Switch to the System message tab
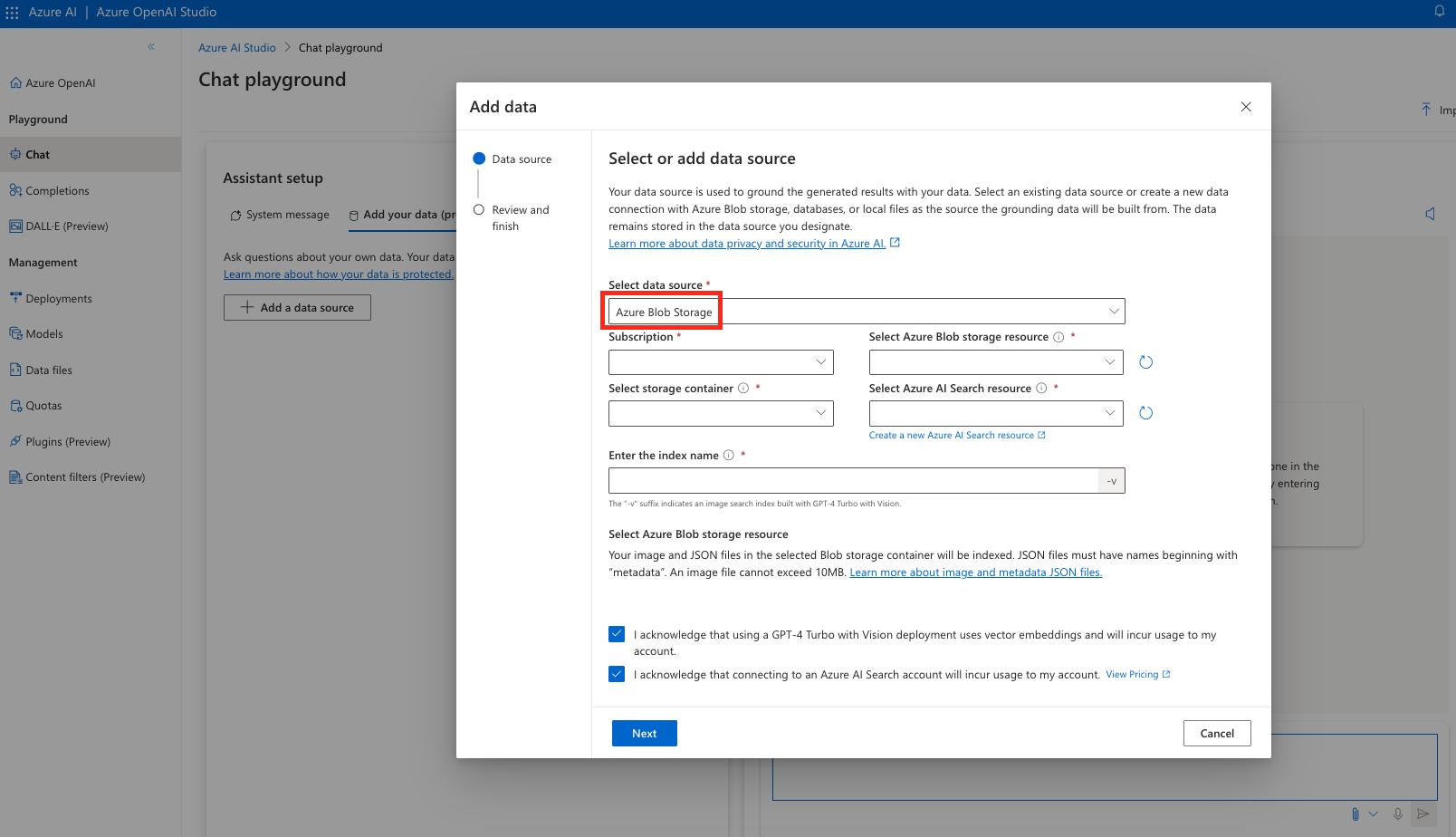 tap(280, 215)
